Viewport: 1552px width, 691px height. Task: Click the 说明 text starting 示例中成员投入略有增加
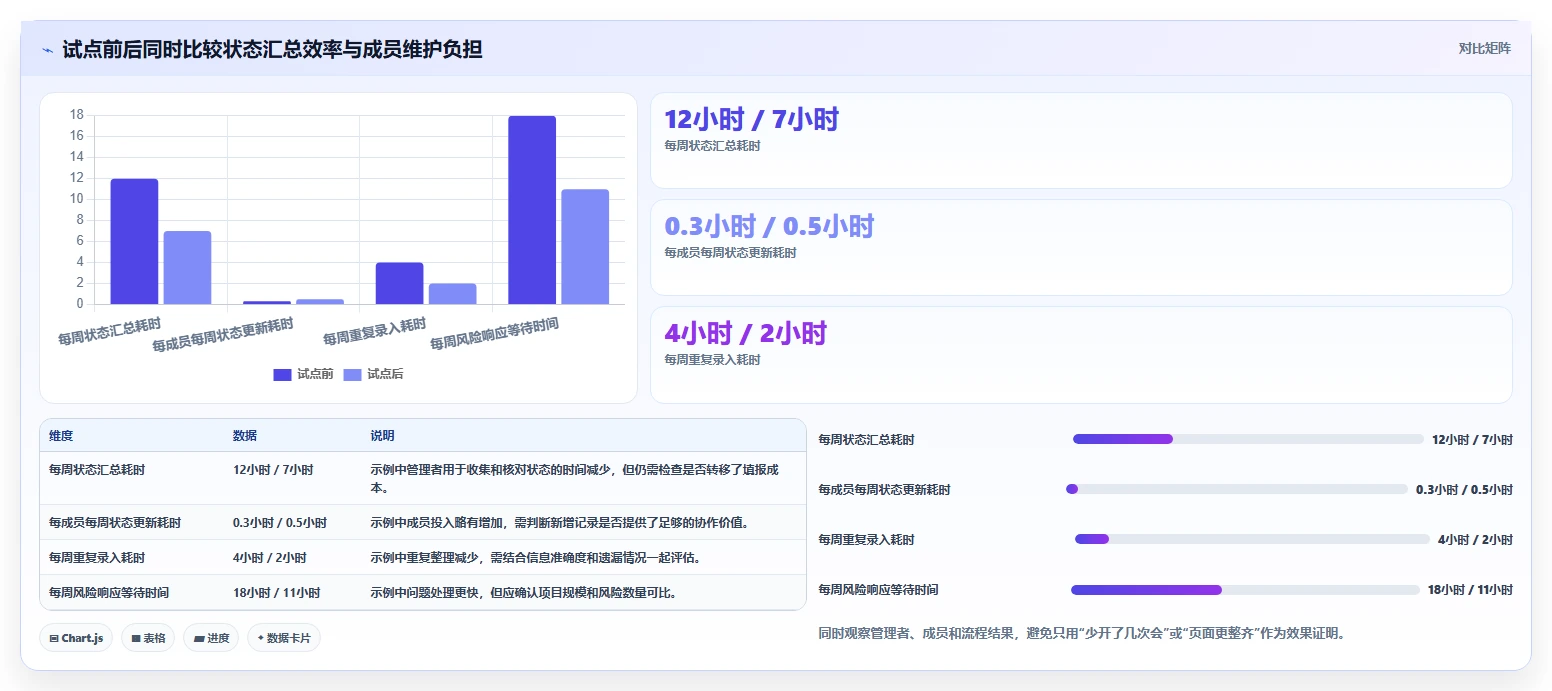click(560, 522)
